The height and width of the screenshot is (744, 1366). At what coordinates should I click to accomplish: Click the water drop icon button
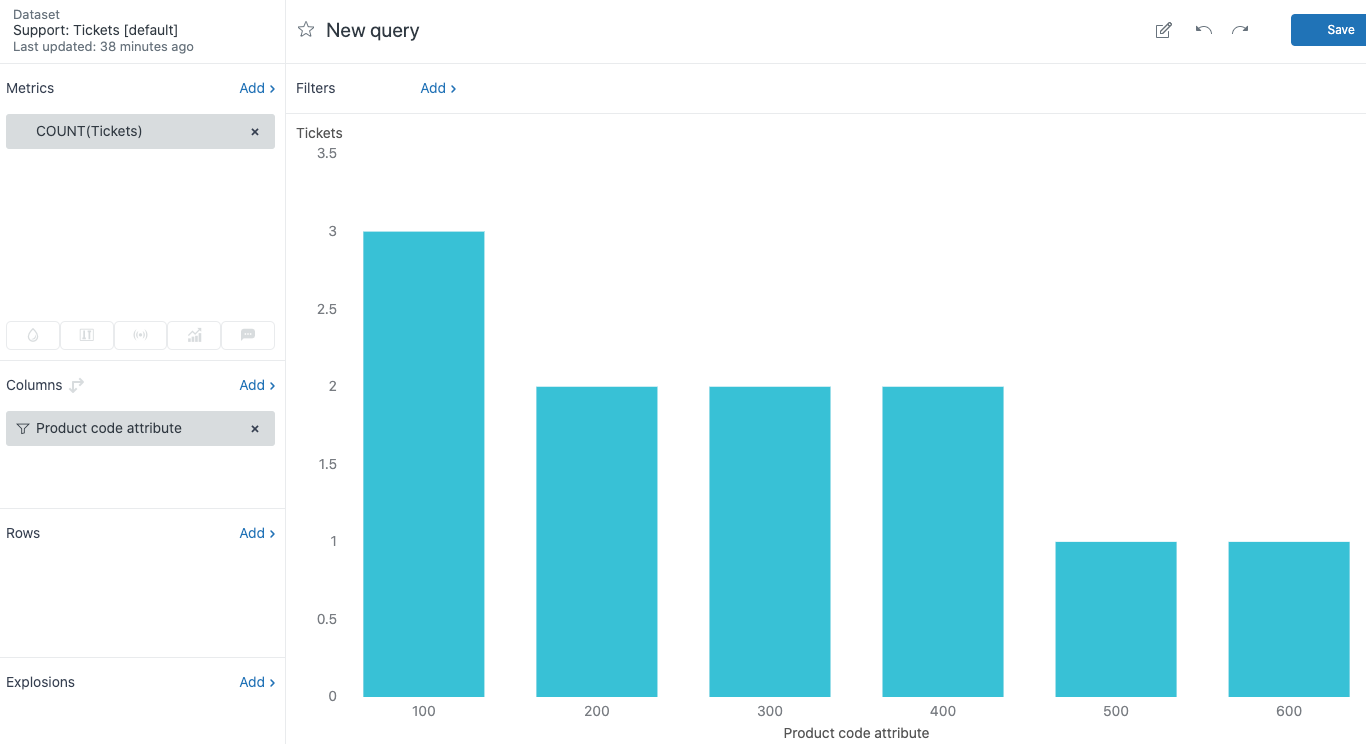(33, 335)
